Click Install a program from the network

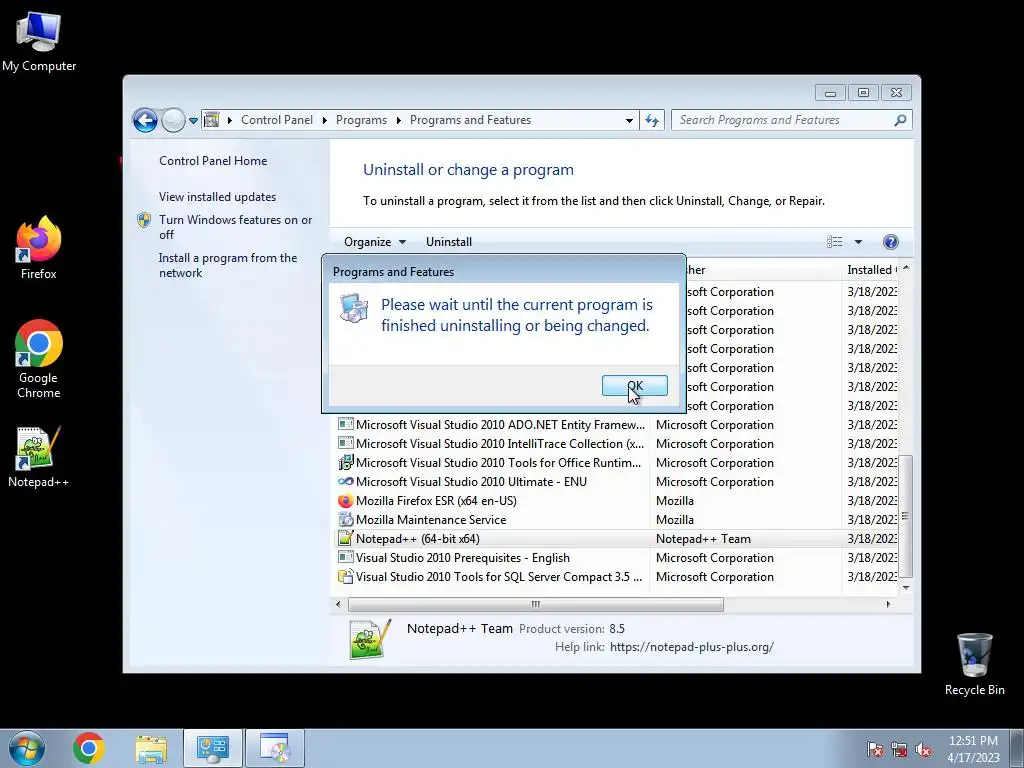click(228, 265)
